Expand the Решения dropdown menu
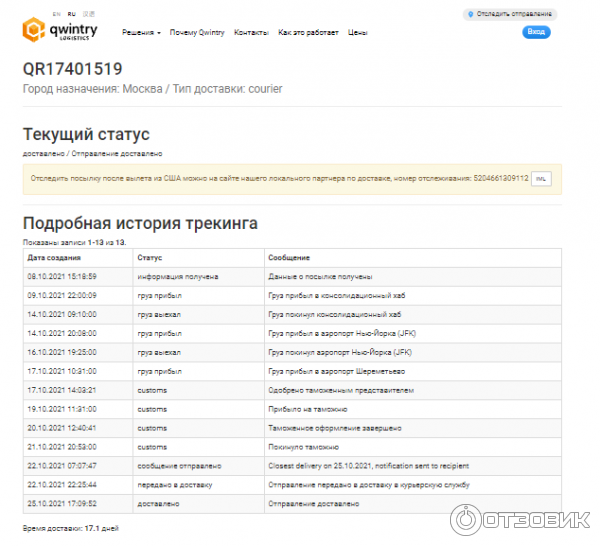The width and height of the screenshot is (600, 546). pyautogui.click(x=141, y=33)
